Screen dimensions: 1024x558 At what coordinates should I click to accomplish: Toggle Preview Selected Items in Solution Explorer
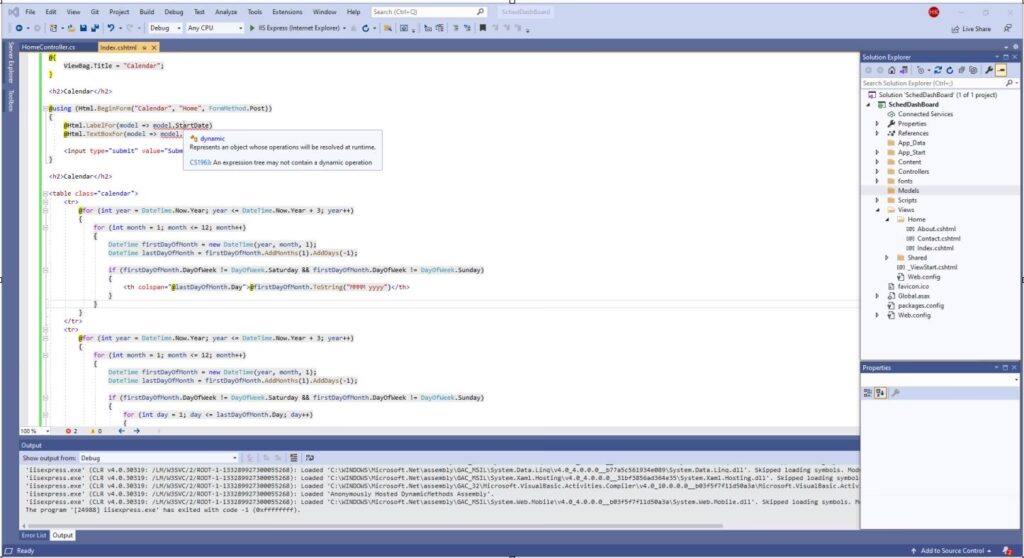tap(1001, 70)
